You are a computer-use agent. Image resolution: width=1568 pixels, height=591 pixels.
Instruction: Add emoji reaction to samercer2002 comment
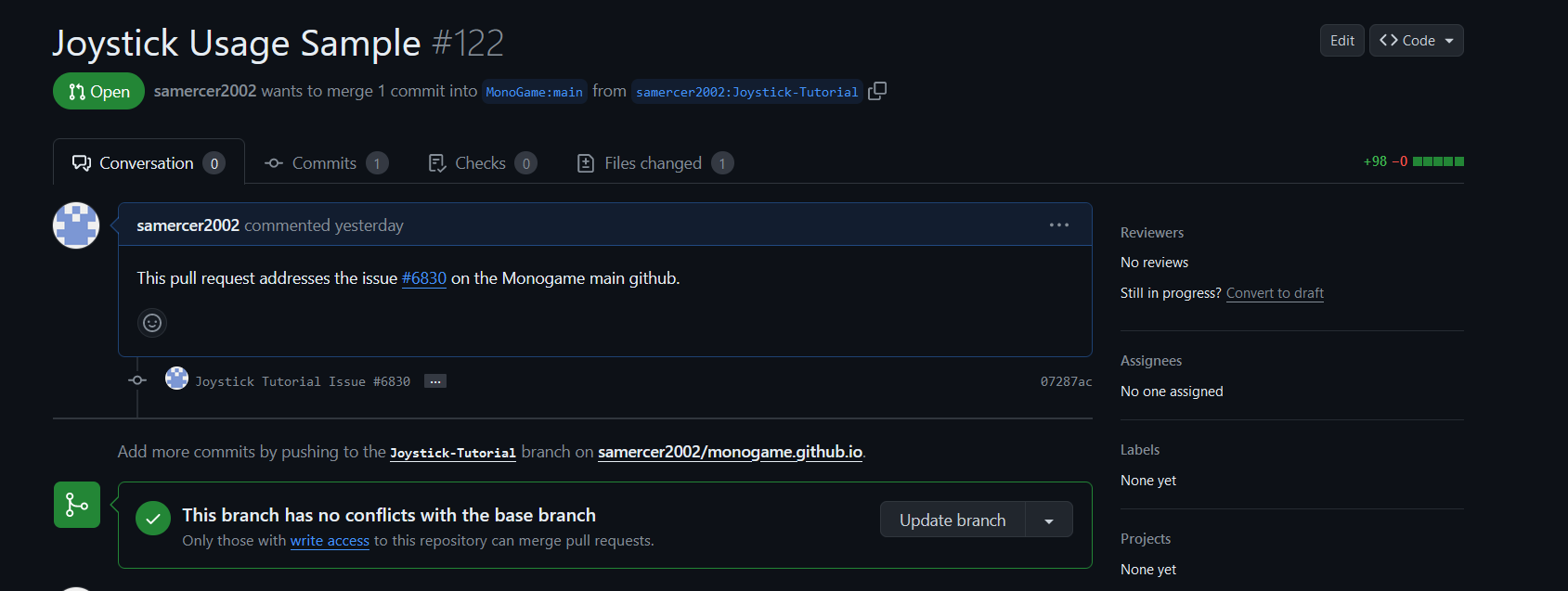click(152, 323)
